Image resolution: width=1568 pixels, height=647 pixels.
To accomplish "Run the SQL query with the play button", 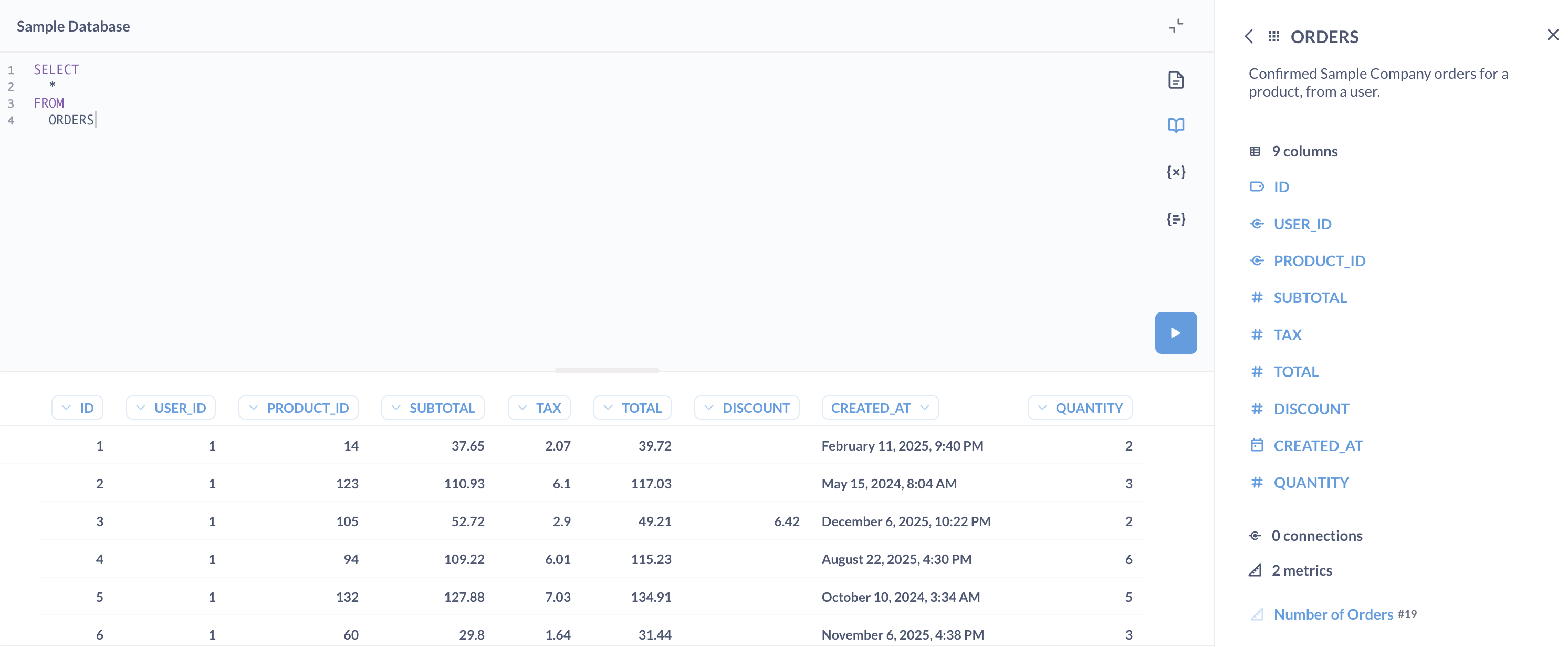I will (1175, 332).
